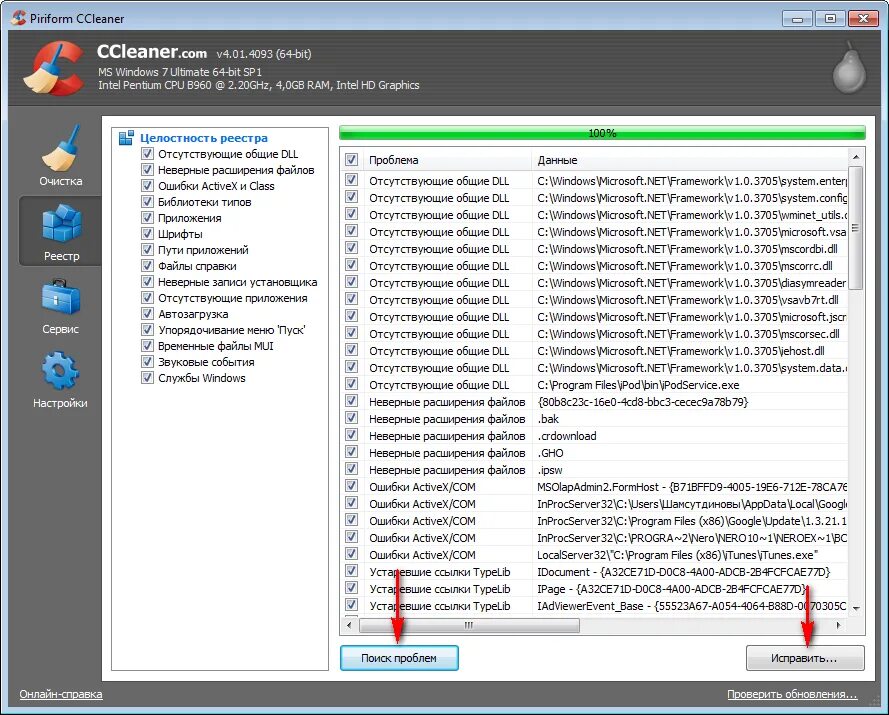This screenshot has width=889, height=715.
Task: Click the scroll down arrow in results
Action: [856, 608]
